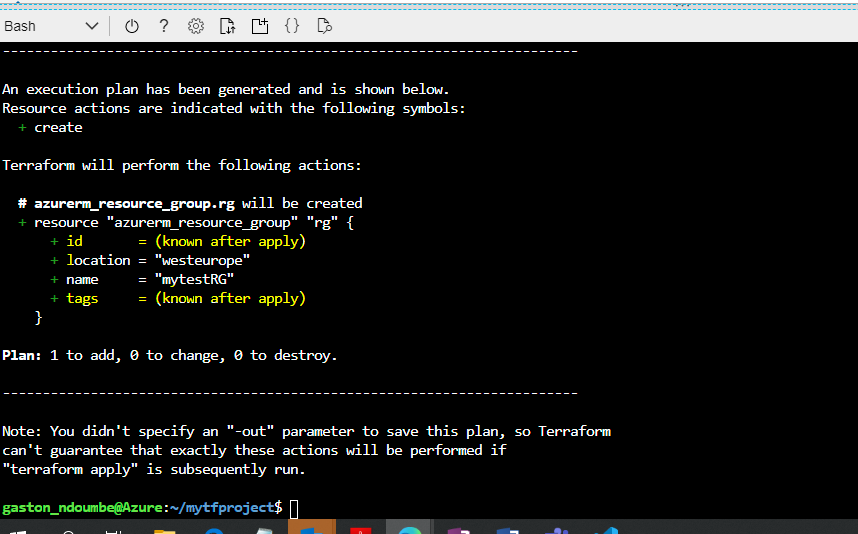Viewport: 858px width, 534px height.
Task: Click "Resource actions are indicated" line
Action: point(234,108)
